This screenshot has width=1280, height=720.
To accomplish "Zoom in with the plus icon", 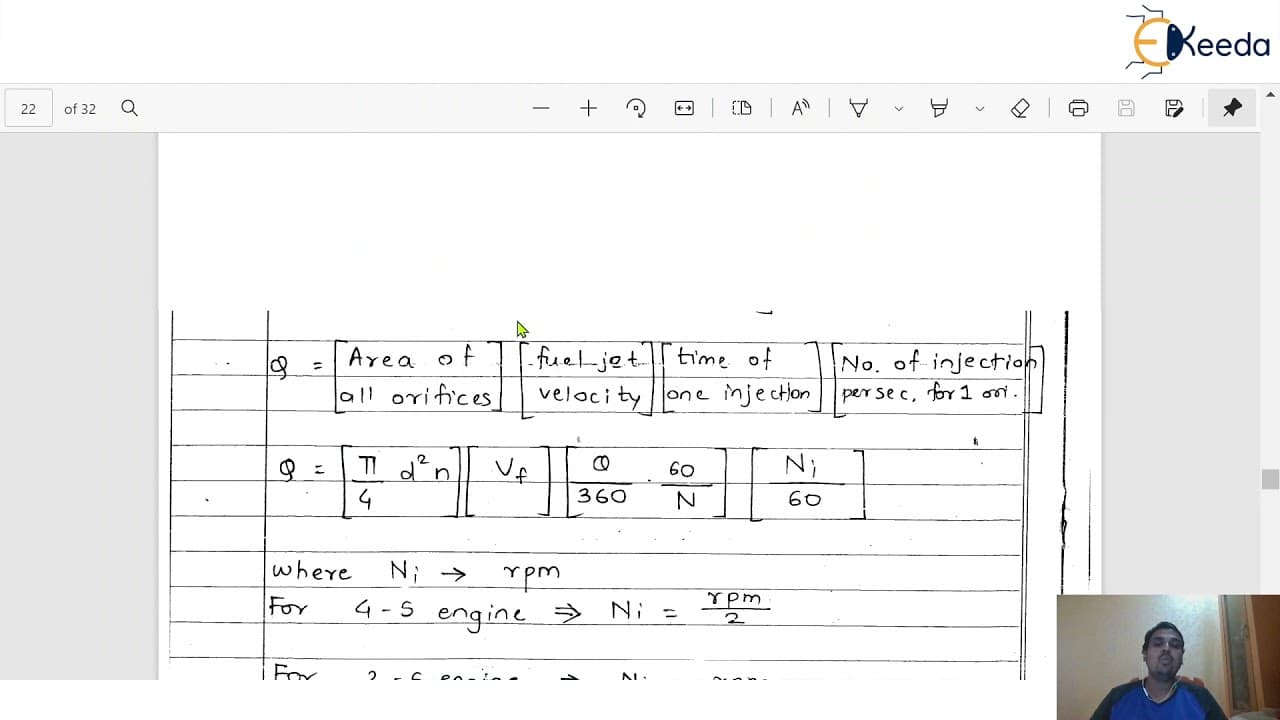I will coord(588,108).
